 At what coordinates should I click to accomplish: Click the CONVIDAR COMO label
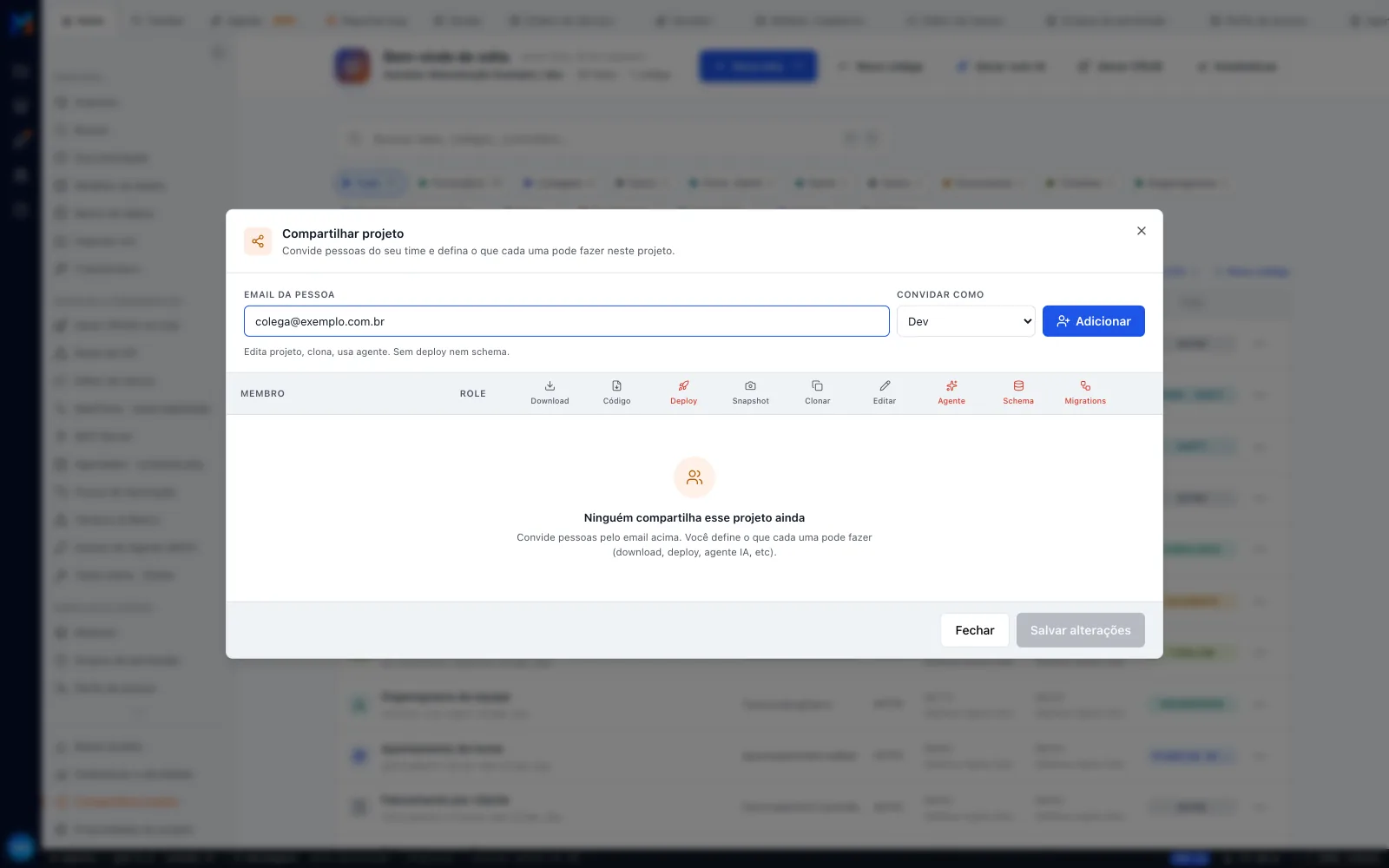pos(940,295)
